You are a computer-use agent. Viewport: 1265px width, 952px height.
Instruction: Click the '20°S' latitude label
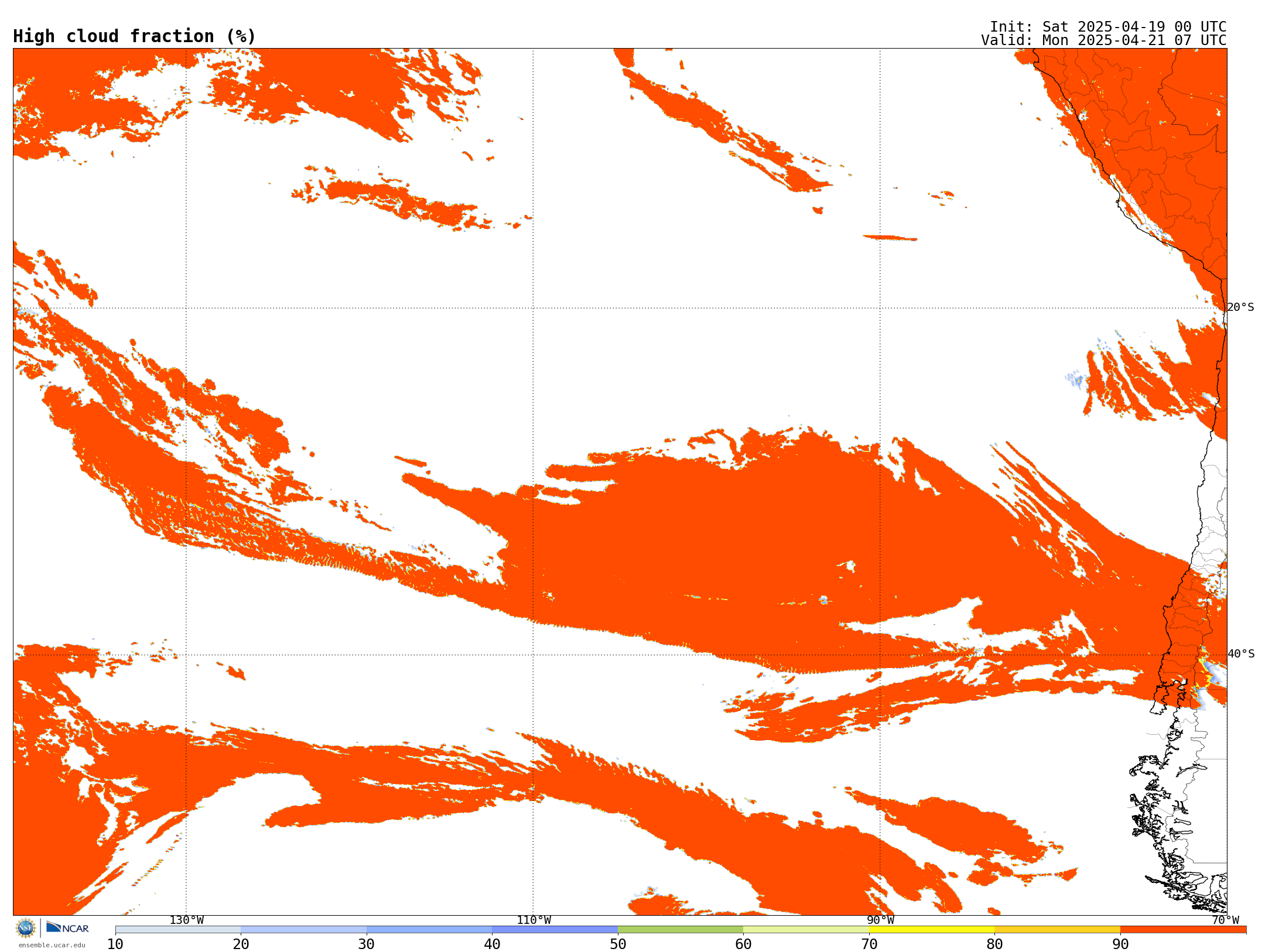[x=1241, y=307]
